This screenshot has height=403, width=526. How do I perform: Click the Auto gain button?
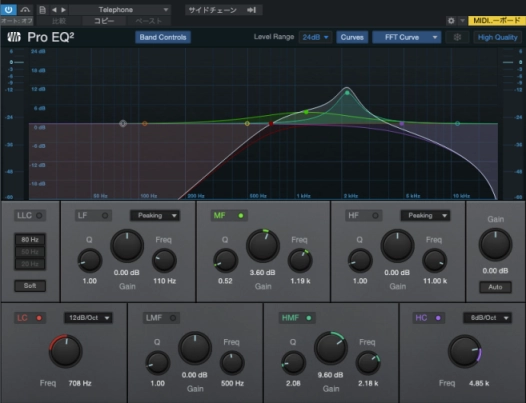coord(495,287)
